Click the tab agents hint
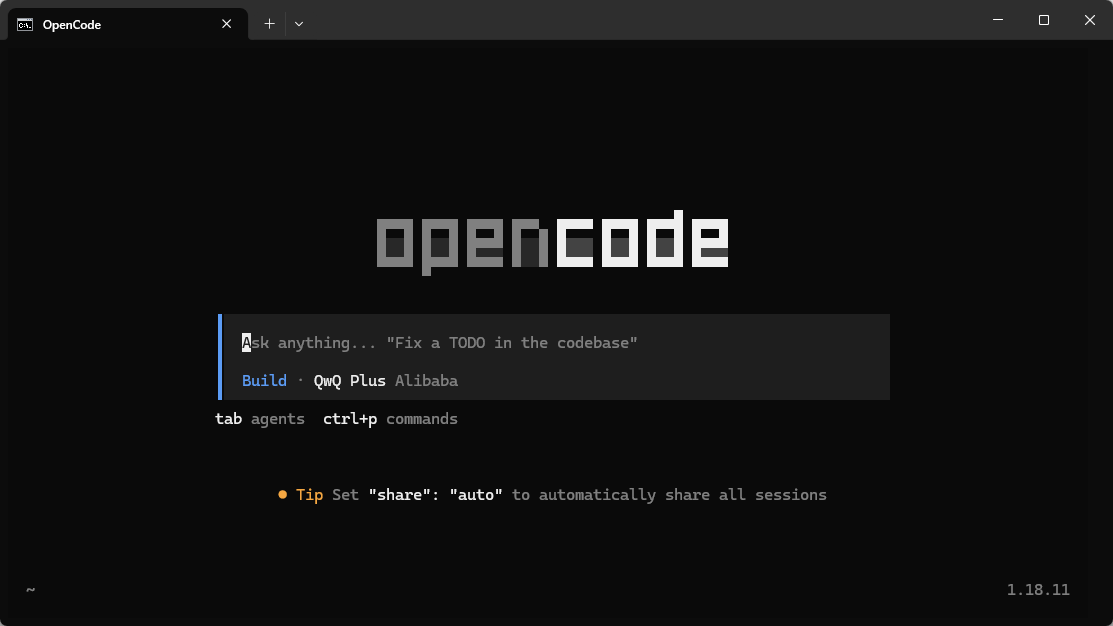Screen dimensions: 1113x626 click(x=260, y=419)
